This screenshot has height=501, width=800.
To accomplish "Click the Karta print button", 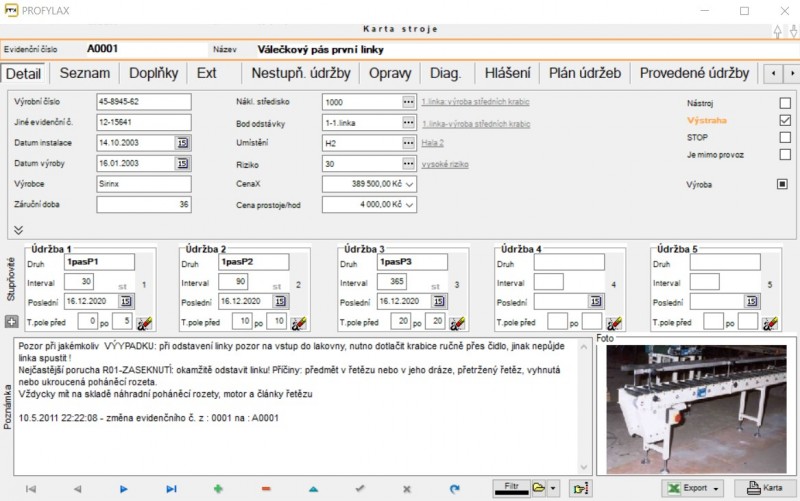I will click(764, 488).
